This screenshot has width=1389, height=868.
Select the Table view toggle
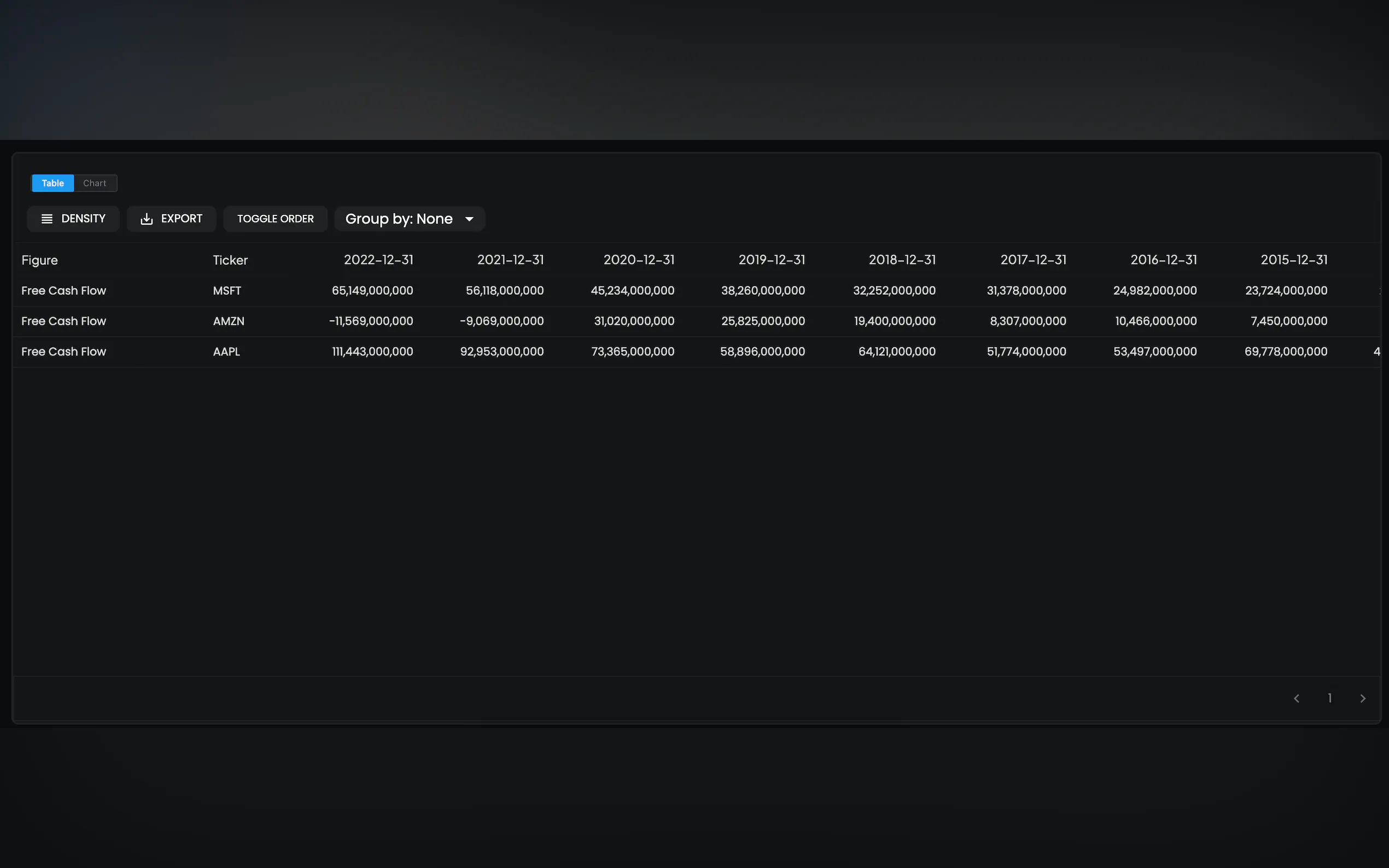[53, 183]
